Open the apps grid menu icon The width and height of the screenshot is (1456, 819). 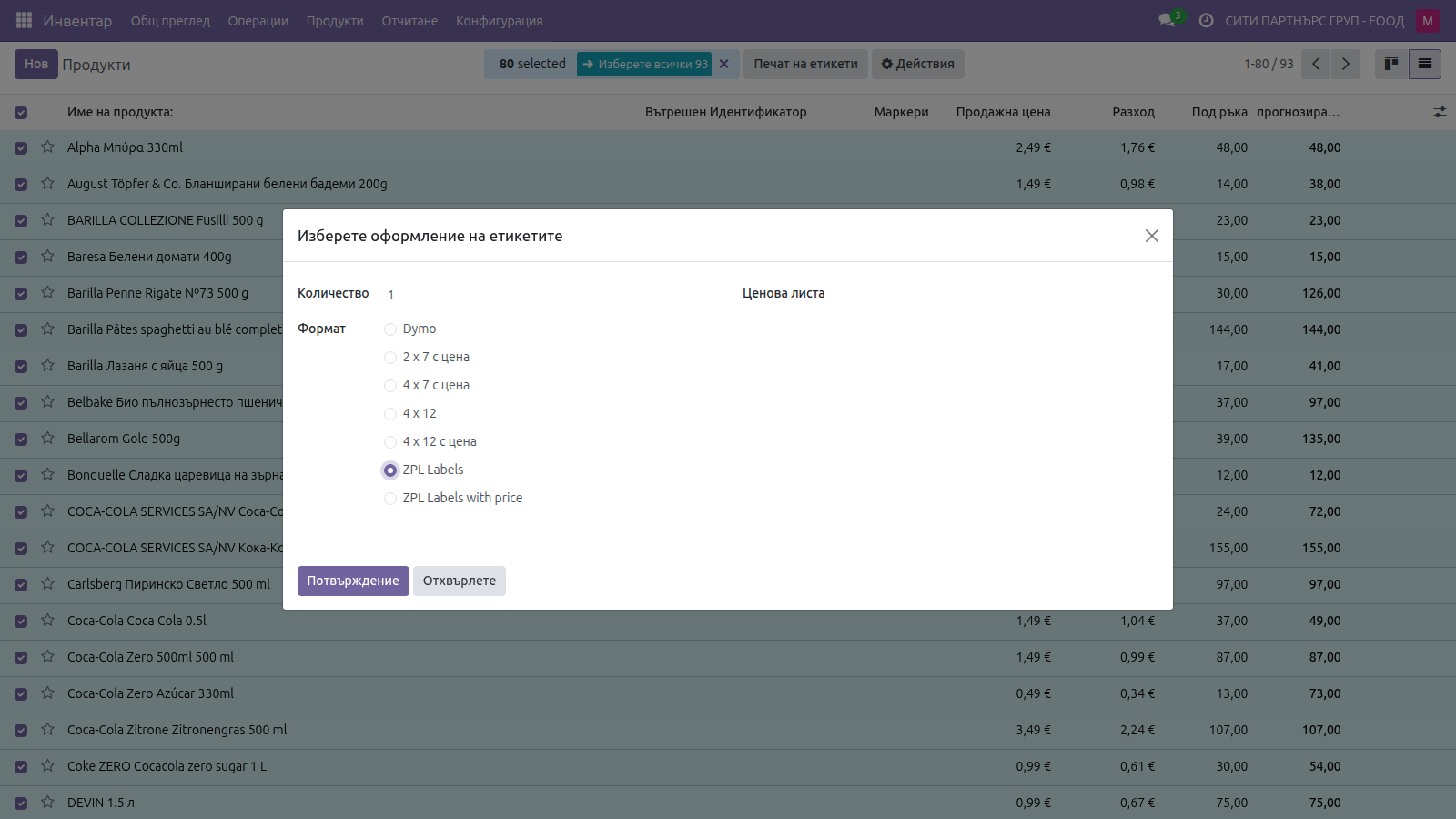click(x=24, y=20)
